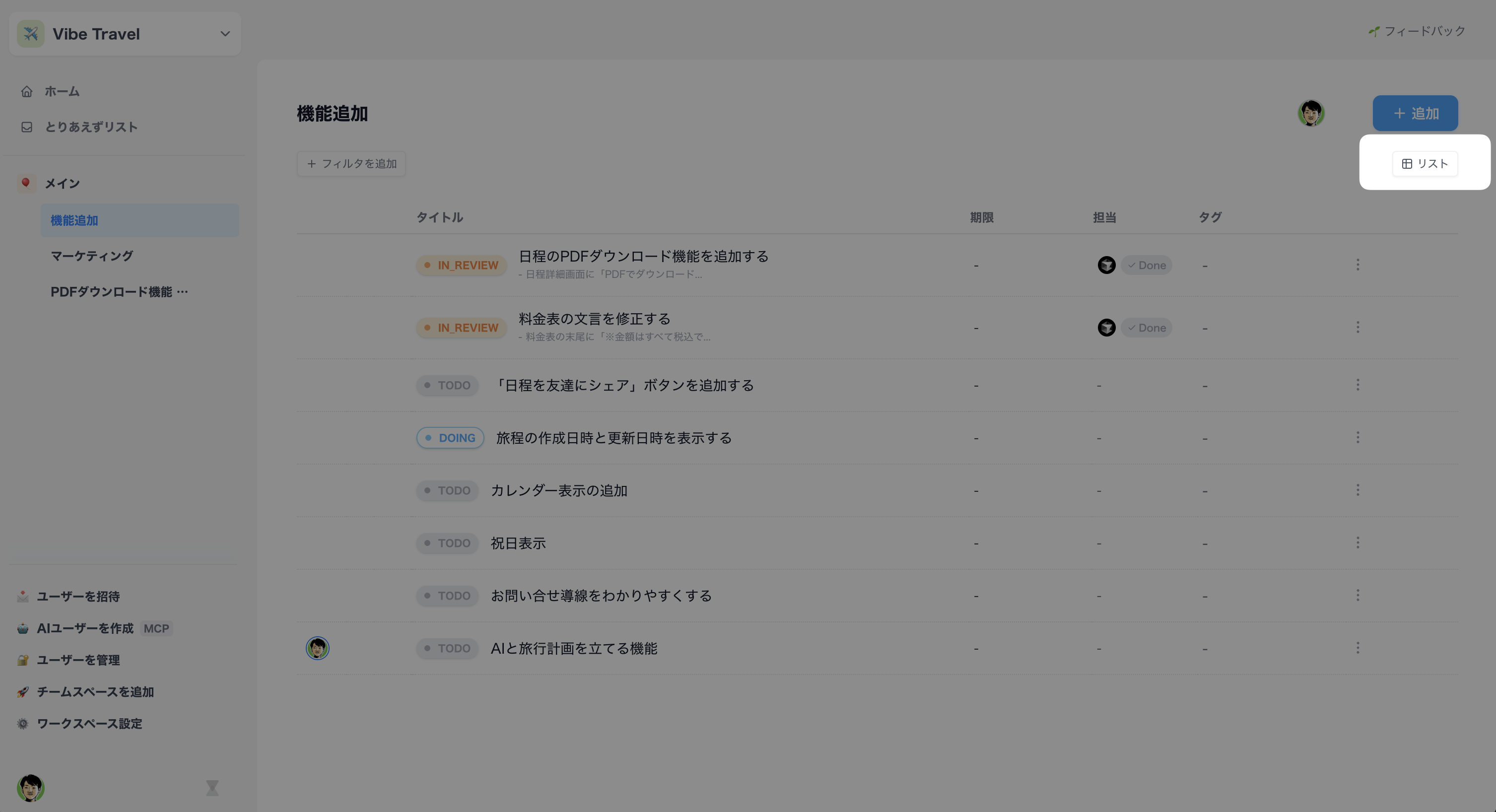Viewport: 1496px width, 812px height.
Task: Toggle Done on 料金表の文言を修正する task
Action: coord(1146,327)
